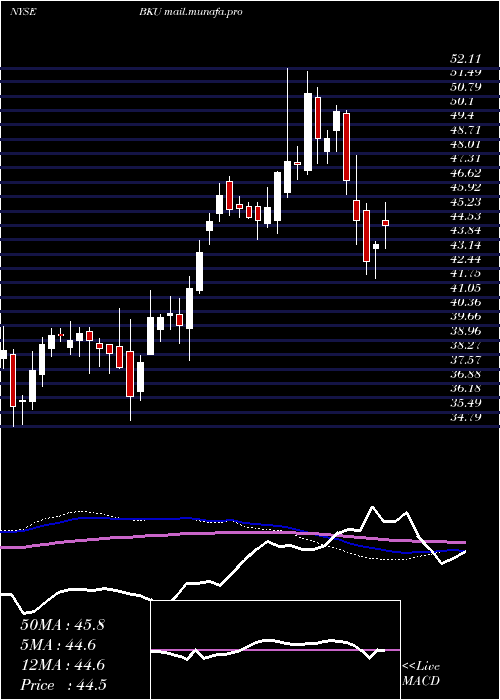The height and width of the screenshot is (700, 500).
Task: Click the 38.27 price axis label
Action: [x=465, y=345]
